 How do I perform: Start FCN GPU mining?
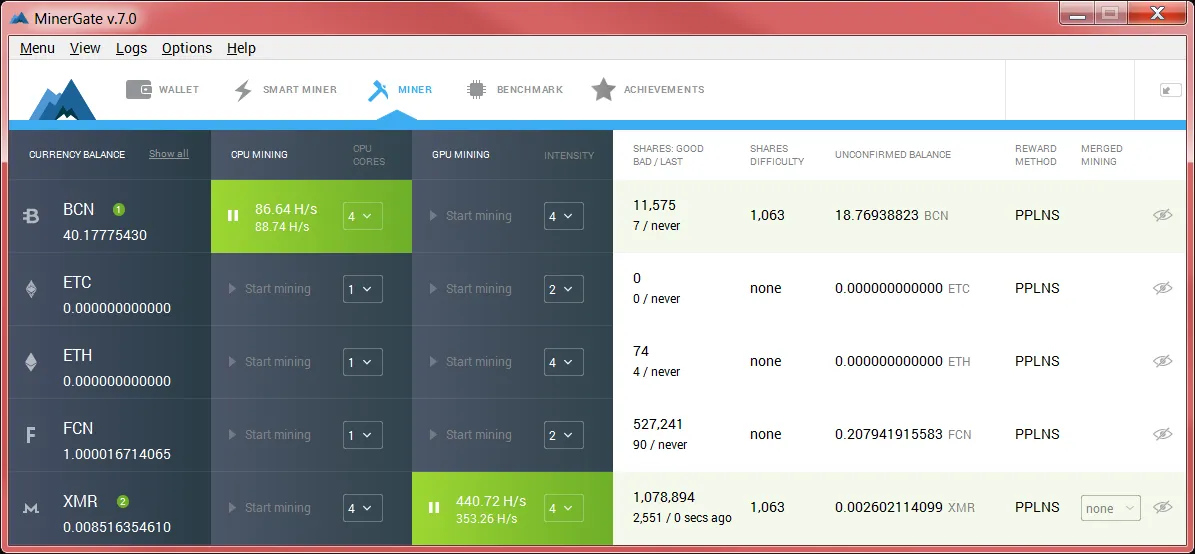click(x=470, y=435)
